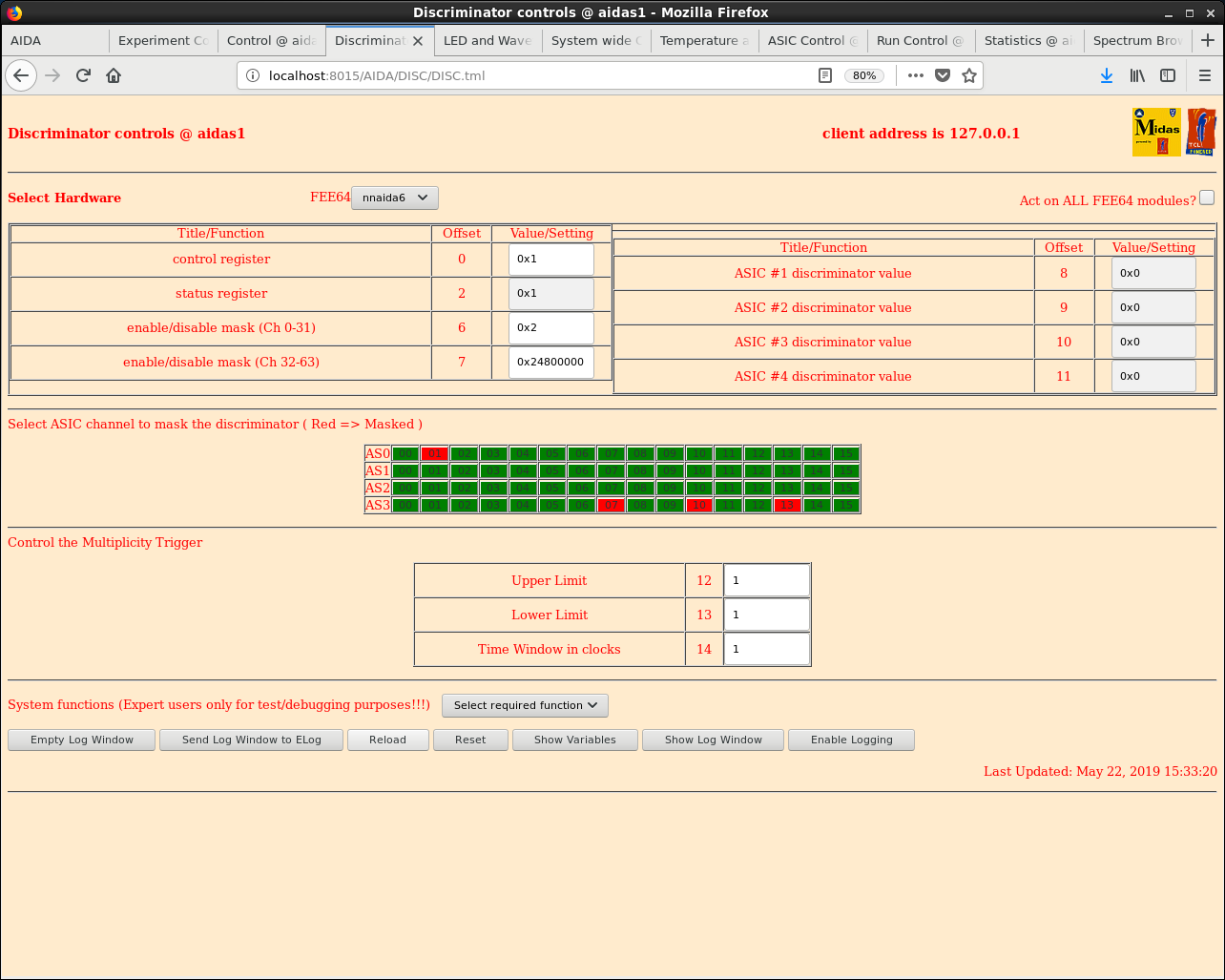Viewport: 1225px width, 980px height.
Task: Mask channel 05 in the AS1 row
Action: (551, 471)
